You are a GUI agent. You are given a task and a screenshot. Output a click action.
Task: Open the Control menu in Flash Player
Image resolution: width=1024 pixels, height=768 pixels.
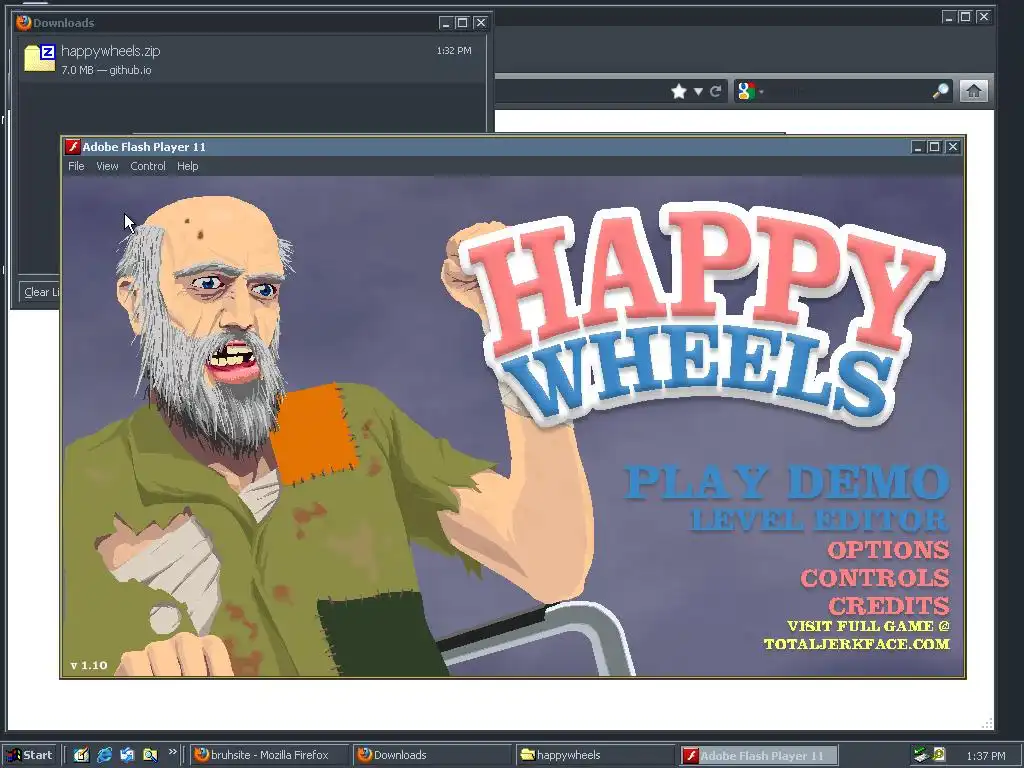tap(148, 166)
